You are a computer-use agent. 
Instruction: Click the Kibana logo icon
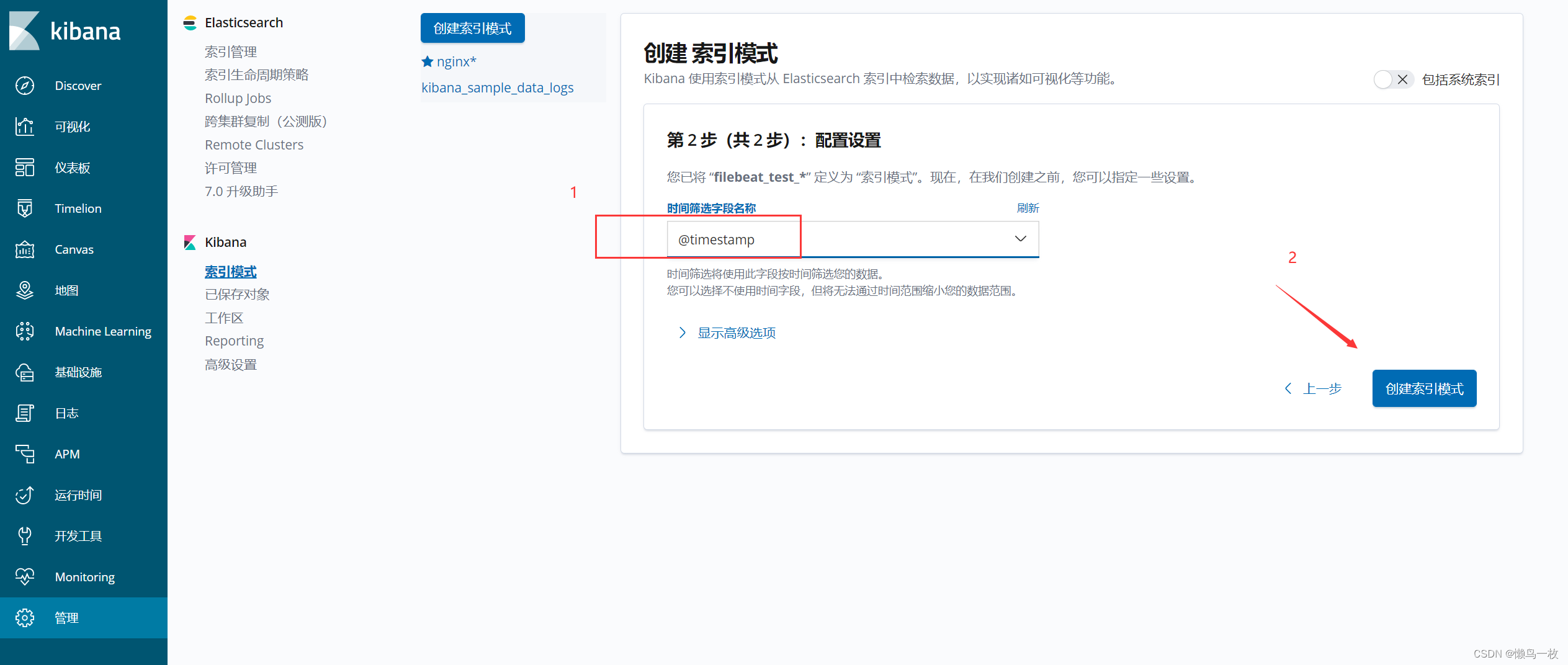click(x=25, y=30)
